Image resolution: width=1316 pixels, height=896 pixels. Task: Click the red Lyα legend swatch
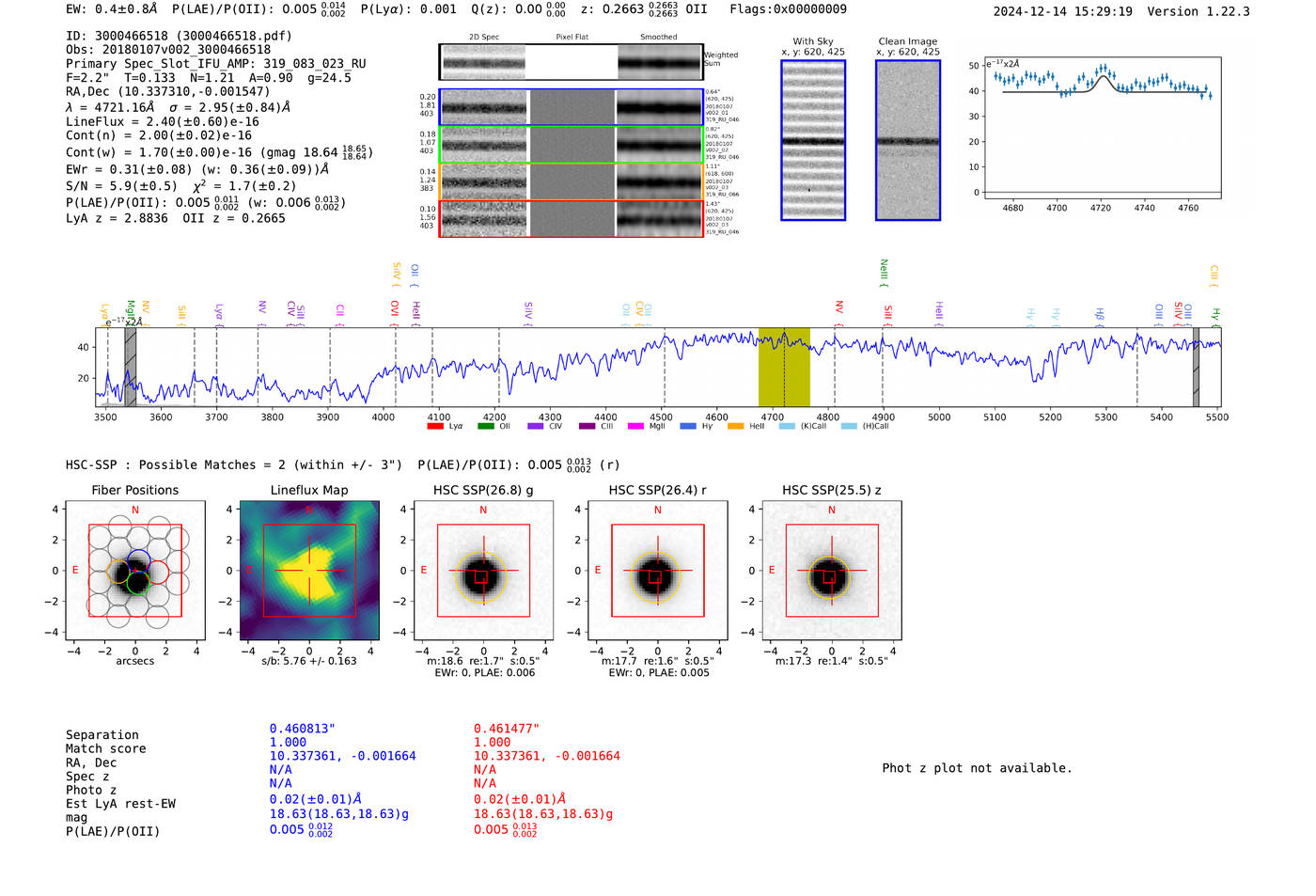(434, 426)
